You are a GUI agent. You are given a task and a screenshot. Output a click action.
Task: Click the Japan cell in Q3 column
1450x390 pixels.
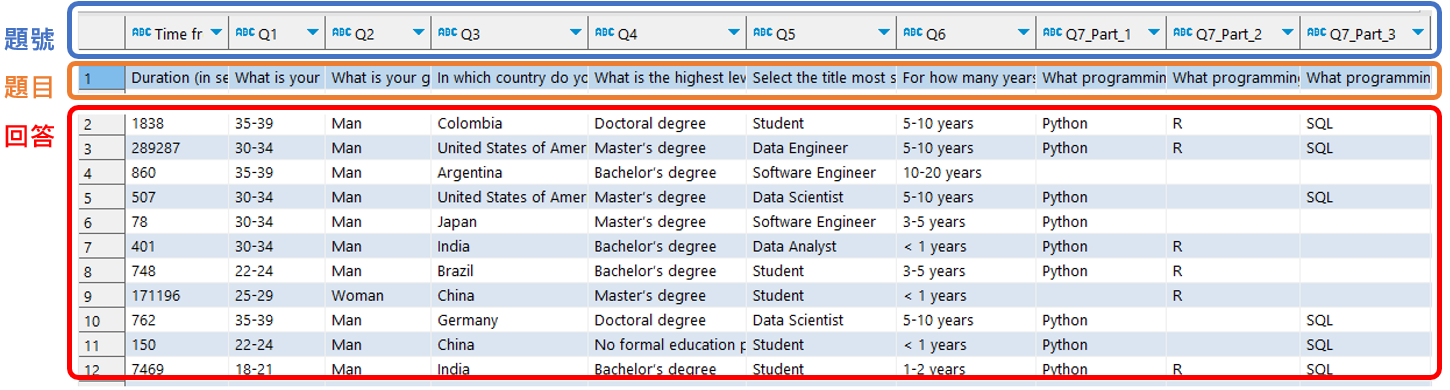[510, 222]
